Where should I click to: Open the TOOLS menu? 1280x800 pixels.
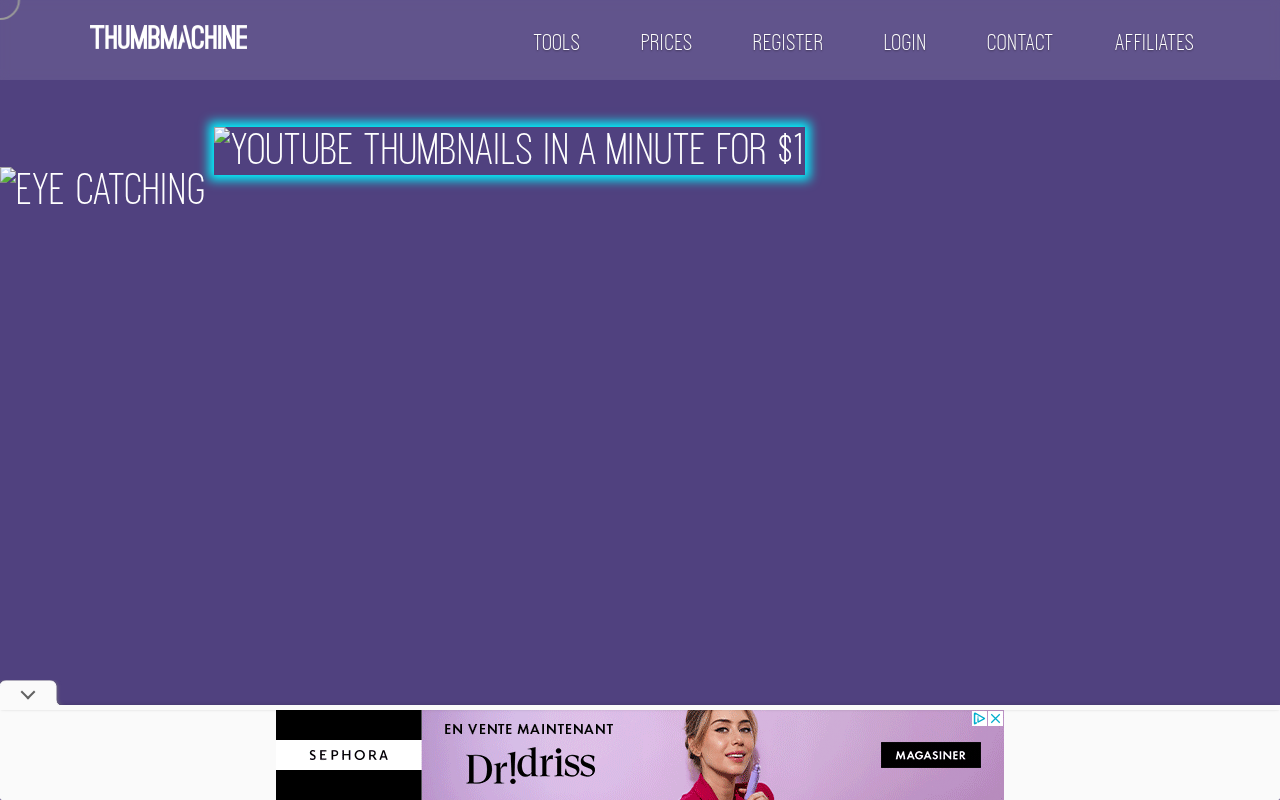tap(556, 42)
